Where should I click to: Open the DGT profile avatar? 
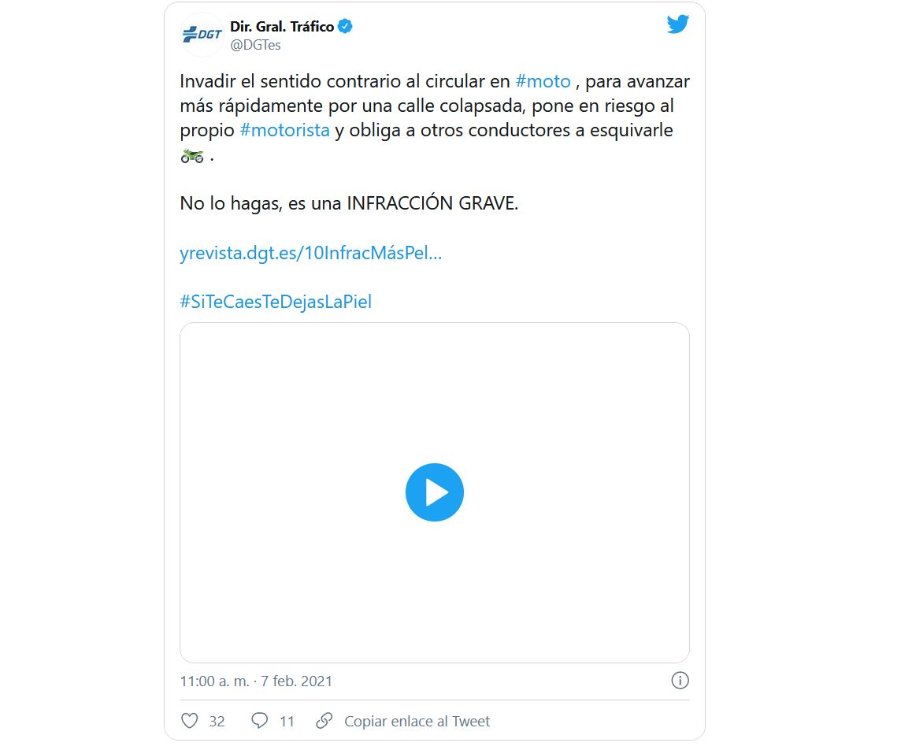pos(202,34)
